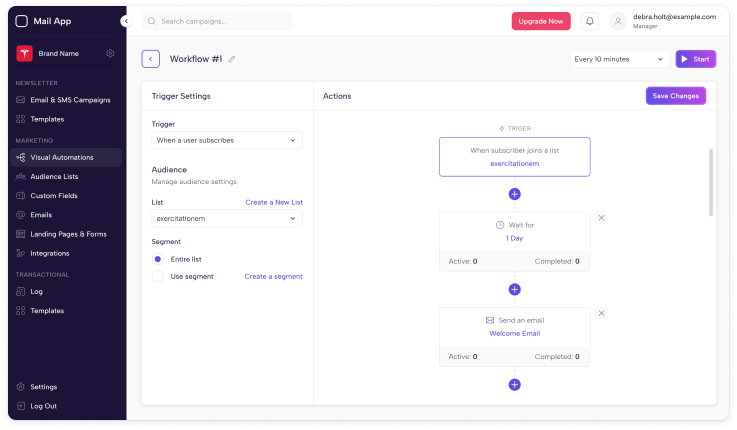
Task: Delete the Send an email step
Action: (x=601, y=313)
